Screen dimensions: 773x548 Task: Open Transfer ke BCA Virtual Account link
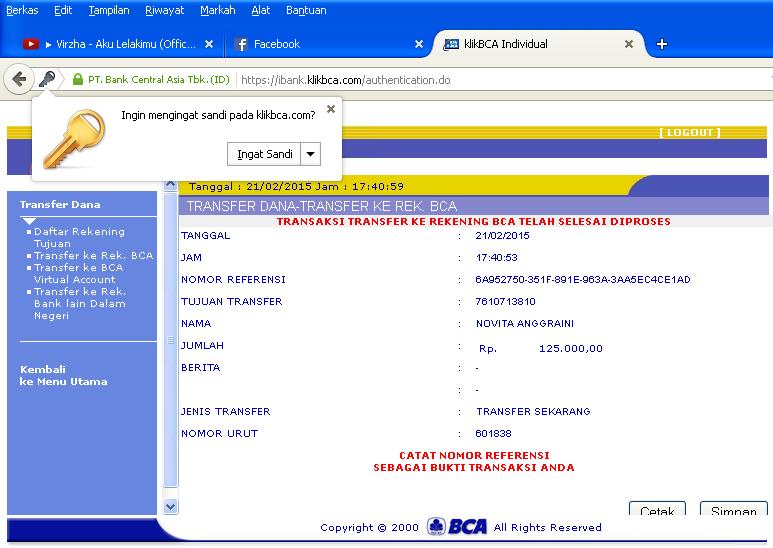(x=78, y=274)
